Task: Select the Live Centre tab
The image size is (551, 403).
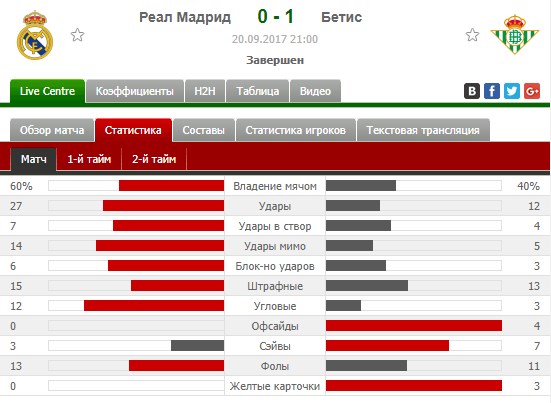Action: click(47, 91)
